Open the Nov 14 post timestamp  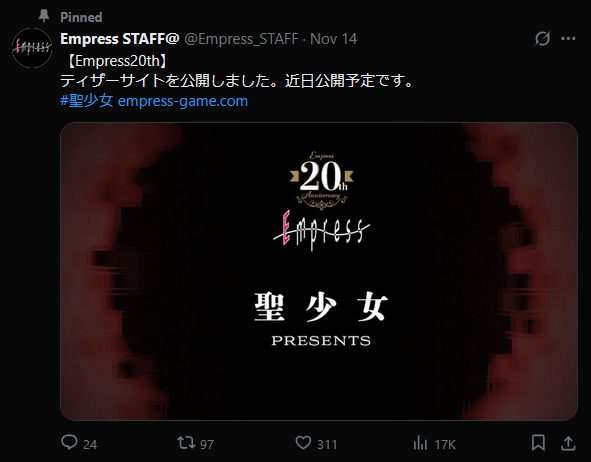click(333, 39)
